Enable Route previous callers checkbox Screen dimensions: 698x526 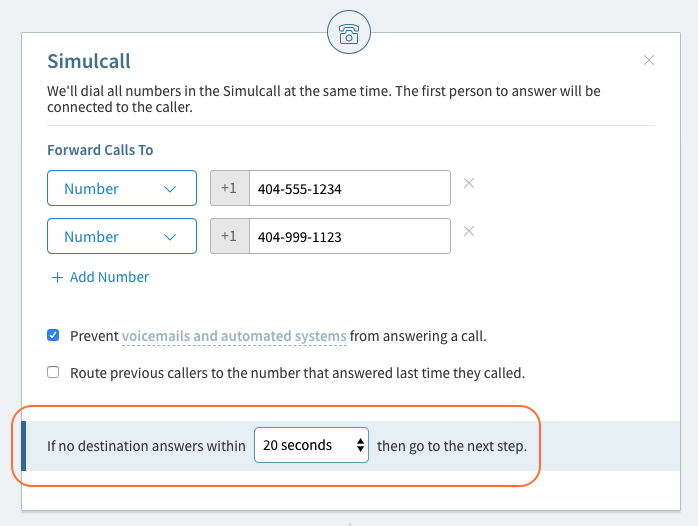pos(53,372)
